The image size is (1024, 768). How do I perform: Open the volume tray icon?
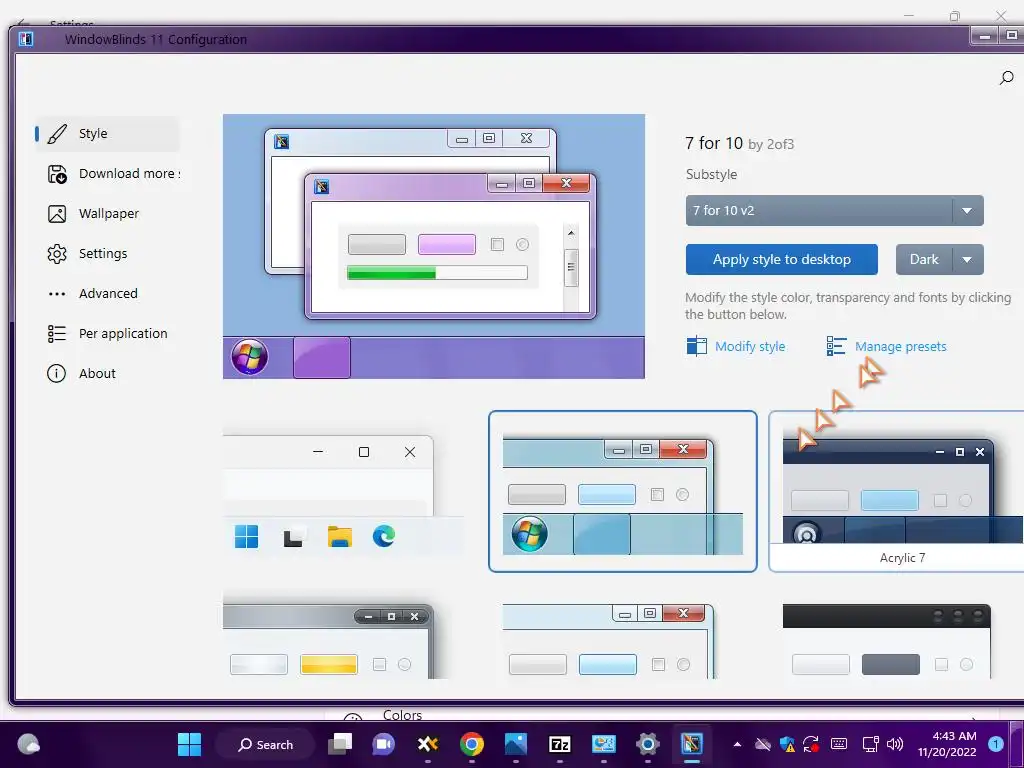coord(895,744)
